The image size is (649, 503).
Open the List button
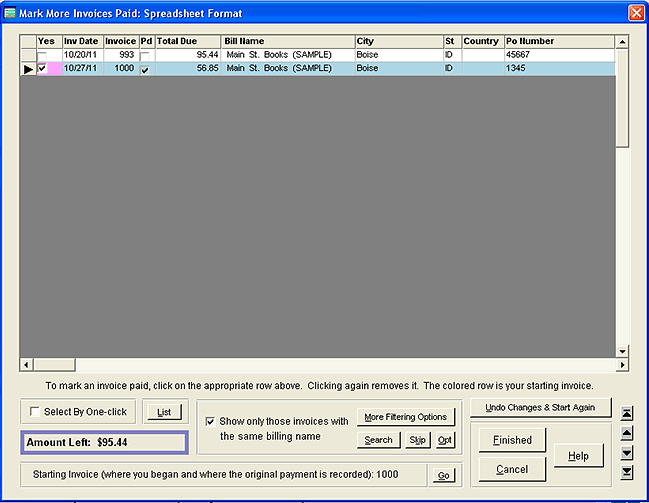[x=164, y=411]
